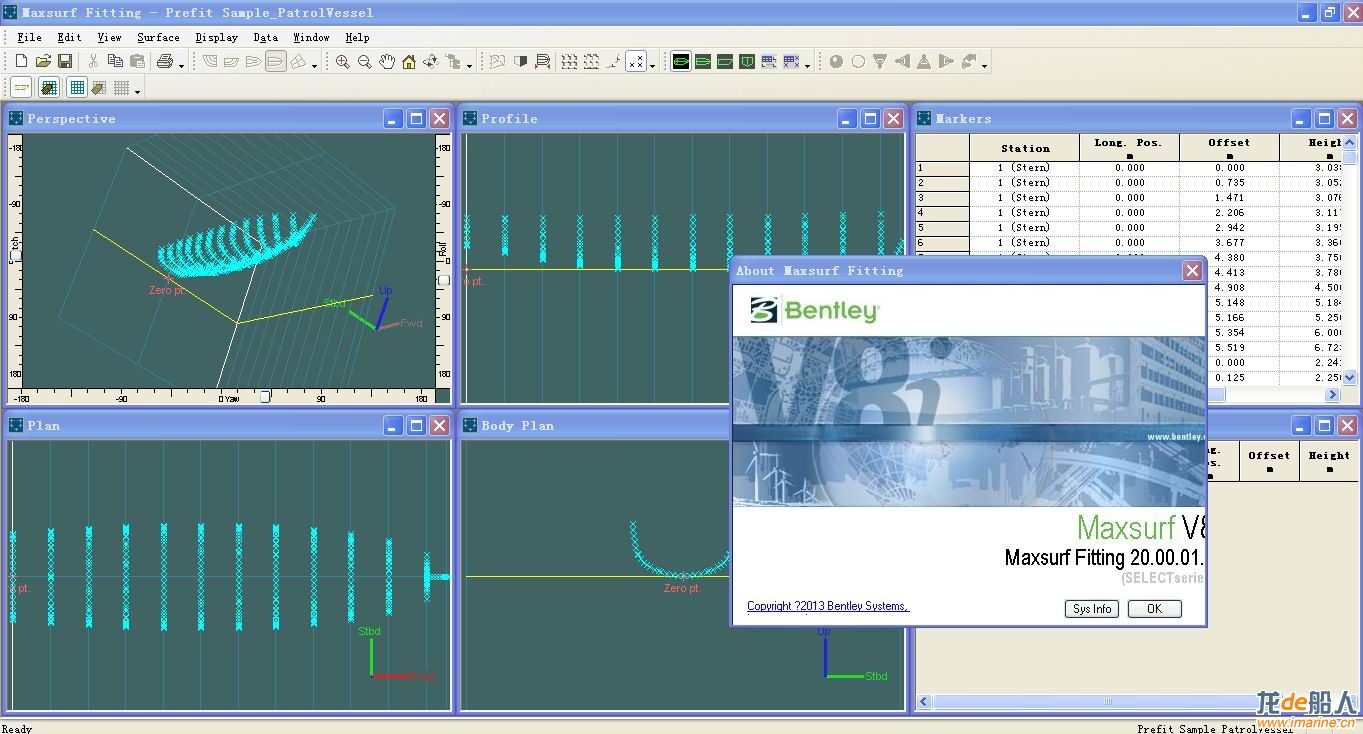
Task: Open the Perspective window via its toolbar icon
Action: point(681,62)
